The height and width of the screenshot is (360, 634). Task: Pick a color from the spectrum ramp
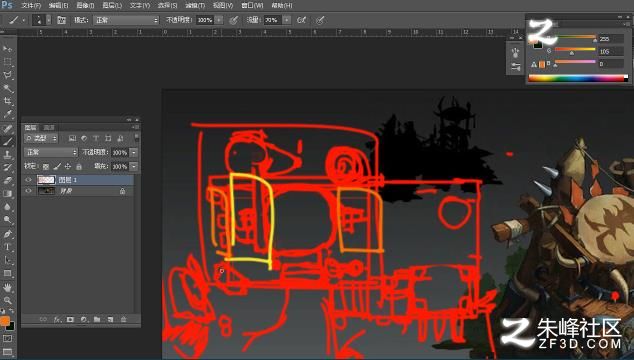(578, 78)
